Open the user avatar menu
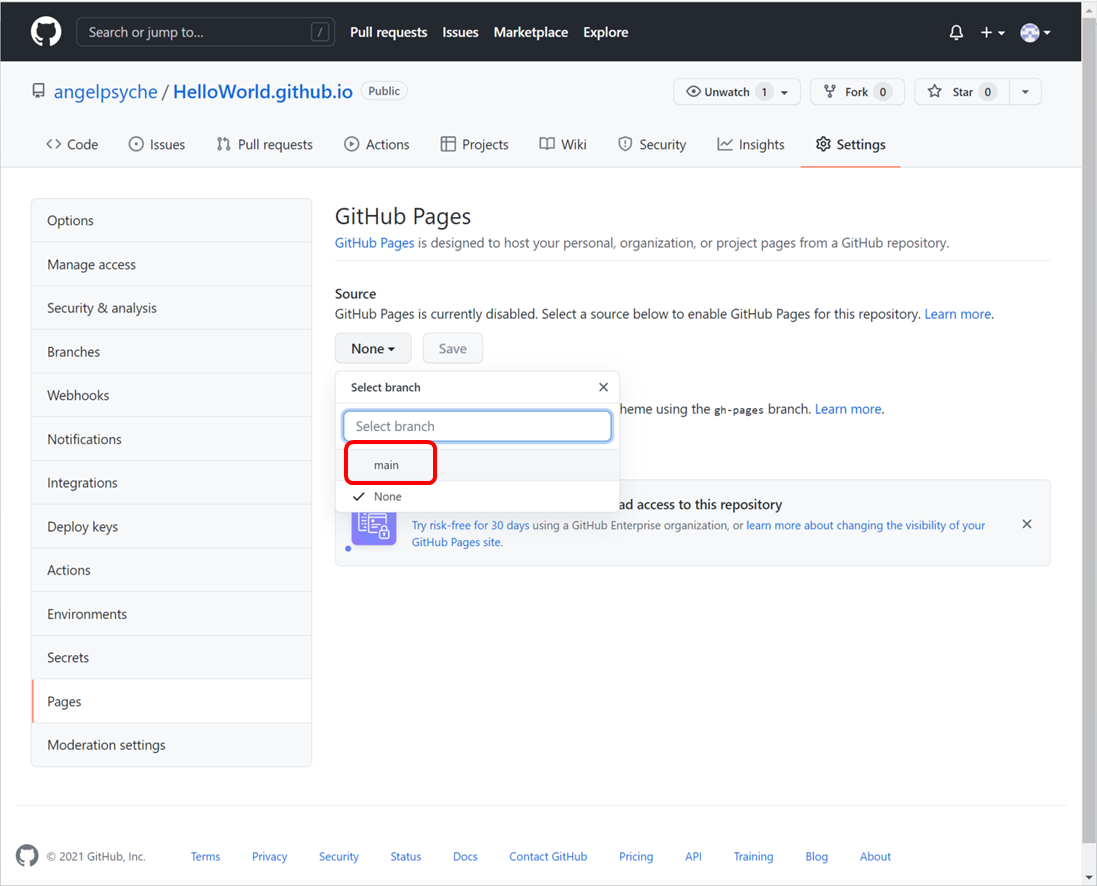Image resolution: width=1097 pixels, height=886 pixels. click(1035, 32)
